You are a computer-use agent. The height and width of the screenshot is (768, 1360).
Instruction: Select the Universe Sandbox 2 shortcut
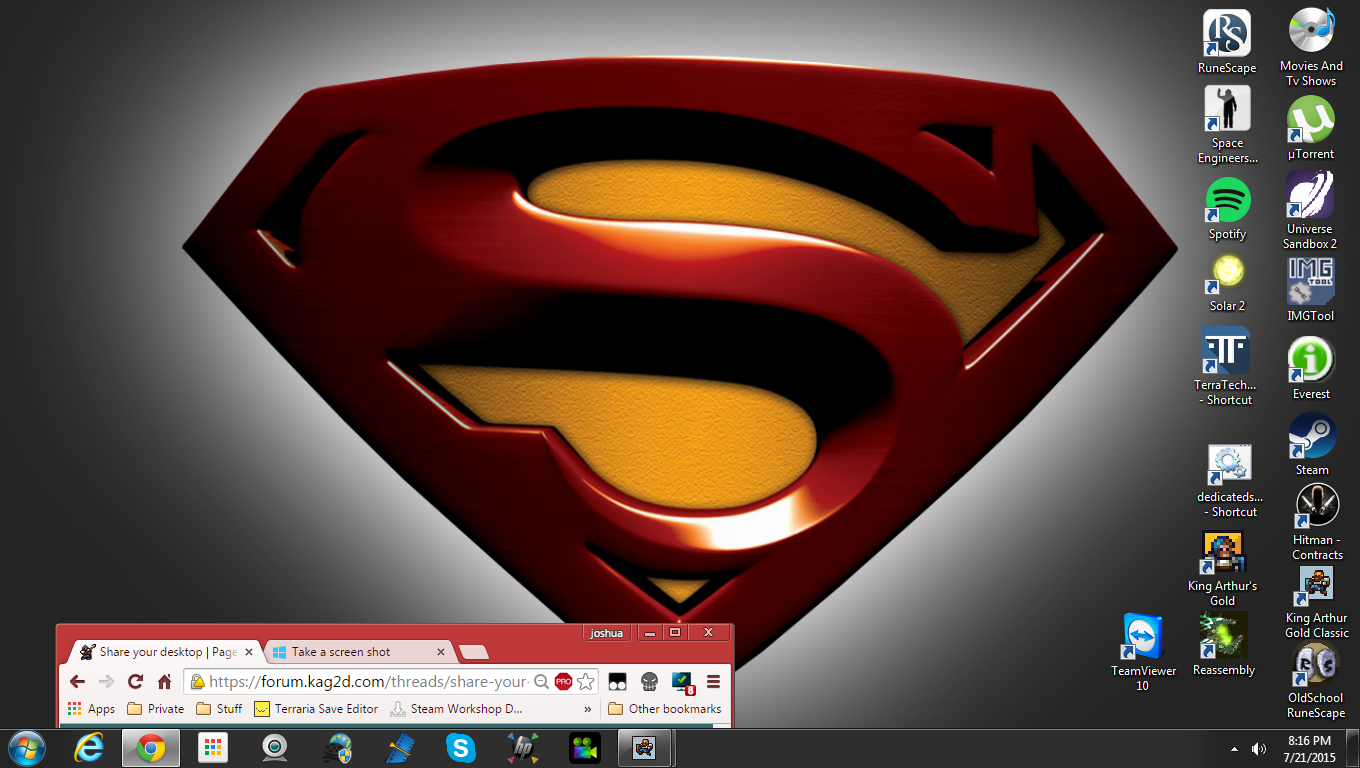[x=1311, y=210]
